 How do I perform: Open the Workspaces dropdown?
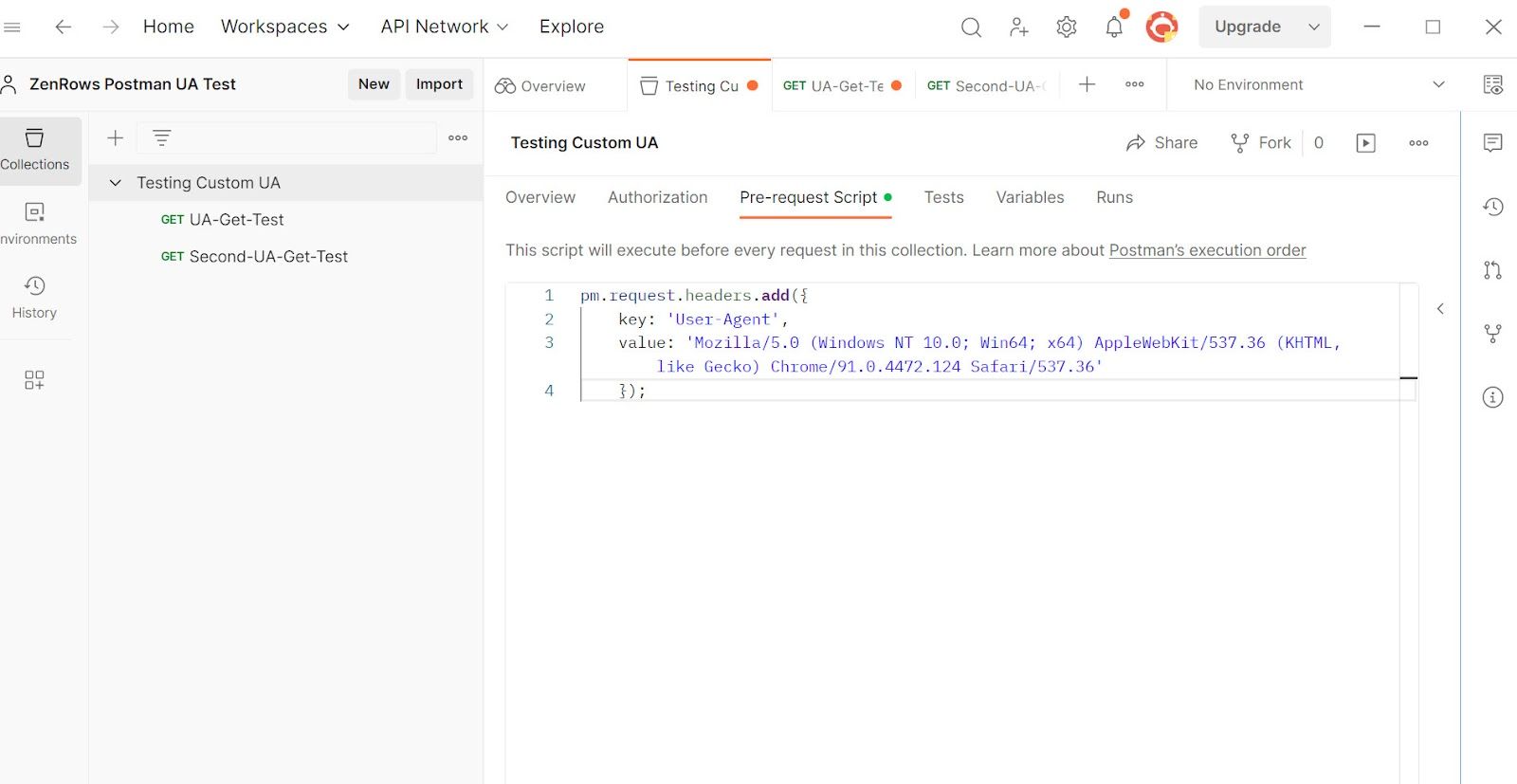point(284,27)
